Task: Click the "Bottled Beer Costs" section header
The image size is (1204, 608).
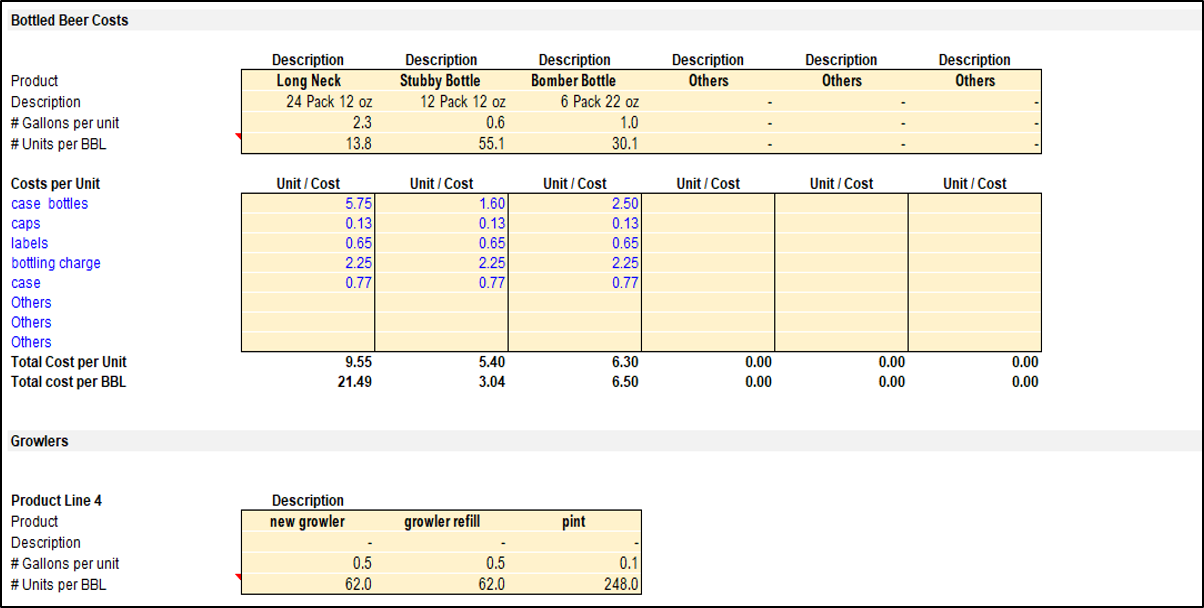Action: click(x=70, y=20)
